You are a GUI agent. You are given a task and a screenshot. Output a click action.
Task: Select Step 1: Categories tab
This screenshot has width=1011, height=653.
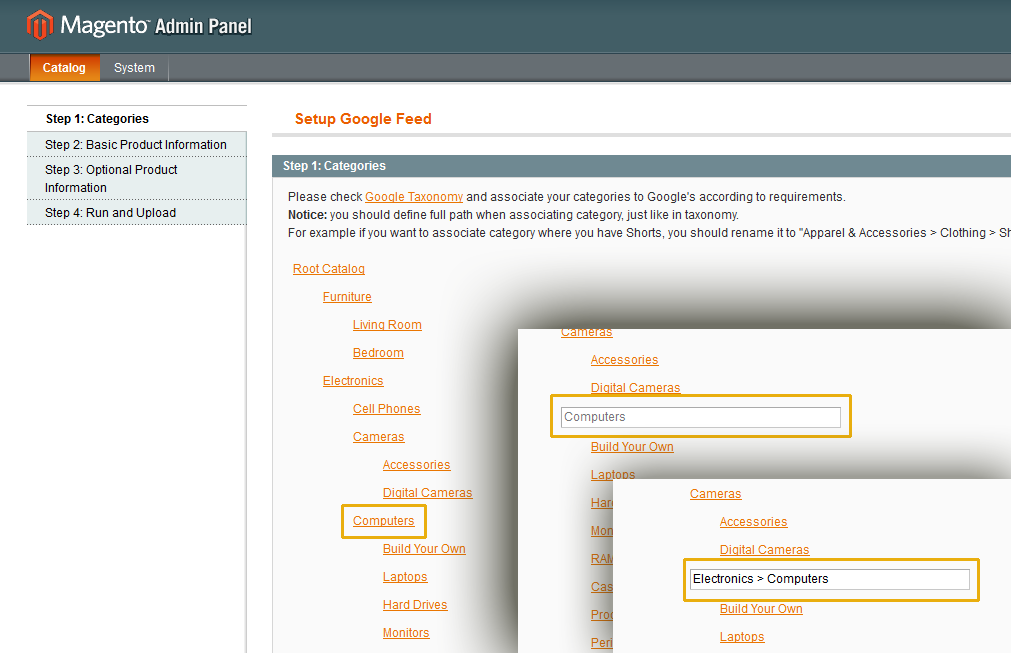pyautogui.click(x=97, y=119)
